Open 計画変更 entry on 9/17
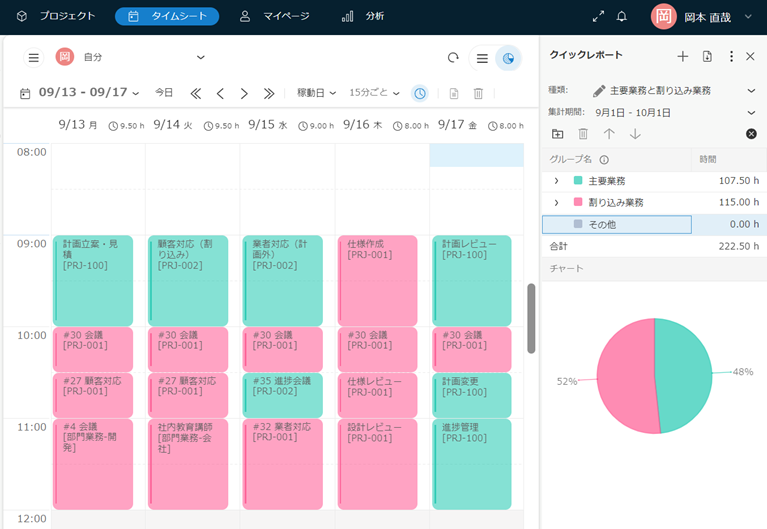The width and height of the screenshot is (767, 529). [x=472, y=395]
